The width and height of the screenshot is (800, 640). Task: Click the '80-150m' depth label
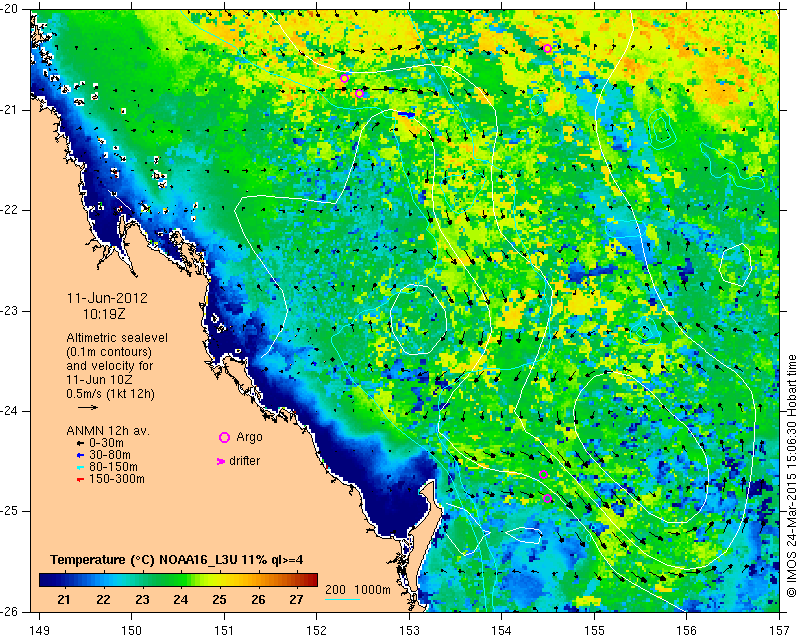tap(113, 467)
